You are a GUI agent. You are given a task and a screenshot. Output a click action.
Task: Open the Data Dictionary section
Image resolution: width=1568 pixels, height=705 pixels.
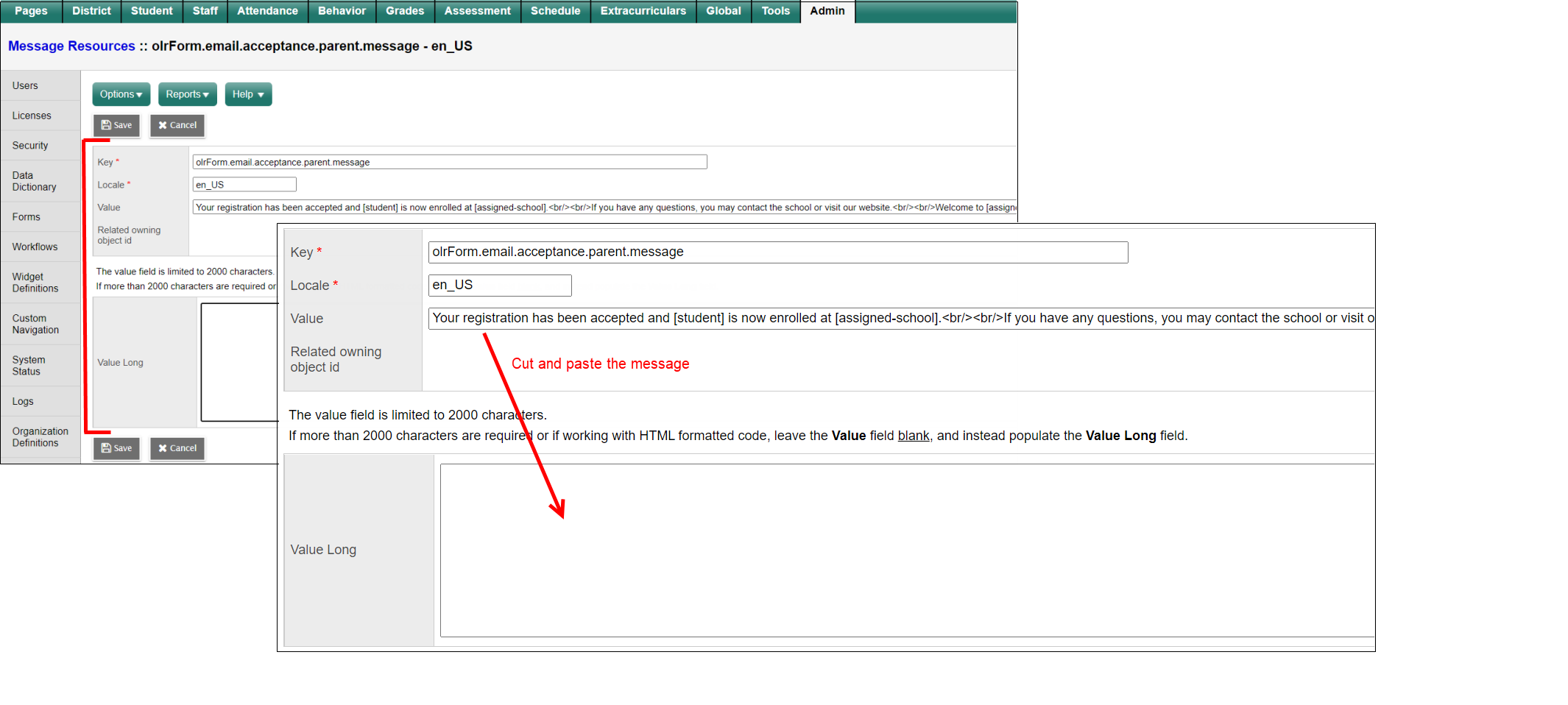pos(34,181)
